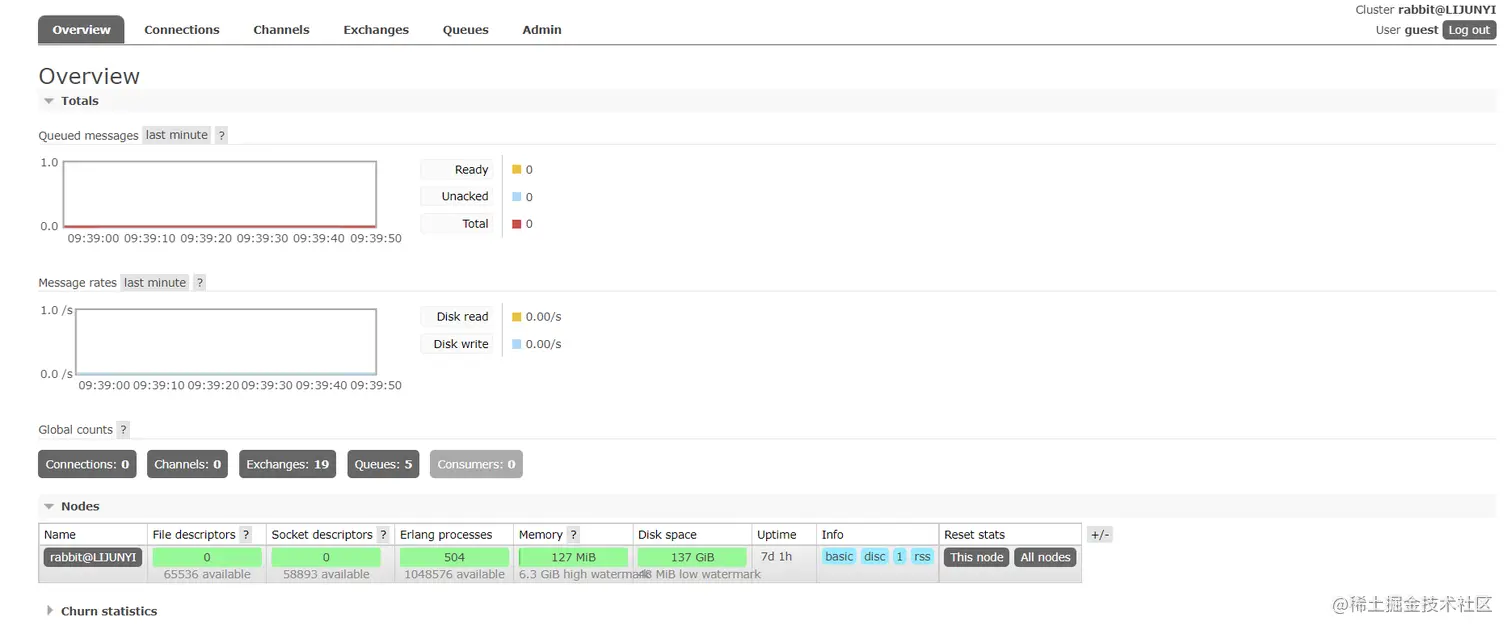Image resolution: width=1512 pixels, height=634 pixels.
Task: Open node rabbit@LIJUNYI details
Action: point(93,557)
